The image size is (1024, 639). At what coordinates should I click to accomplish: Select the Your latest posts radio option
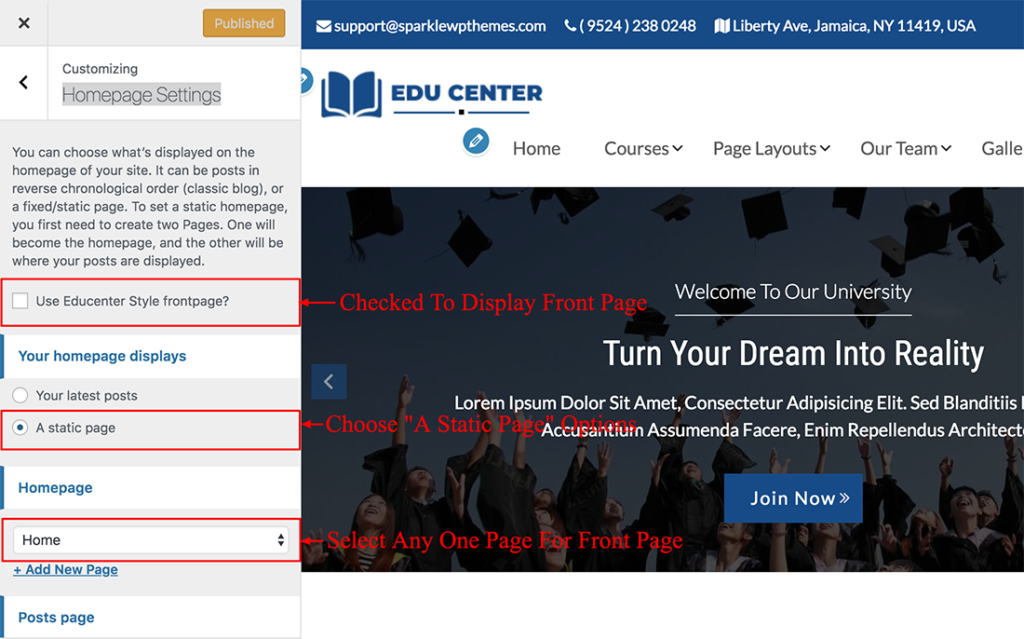[x=20, y=396]
